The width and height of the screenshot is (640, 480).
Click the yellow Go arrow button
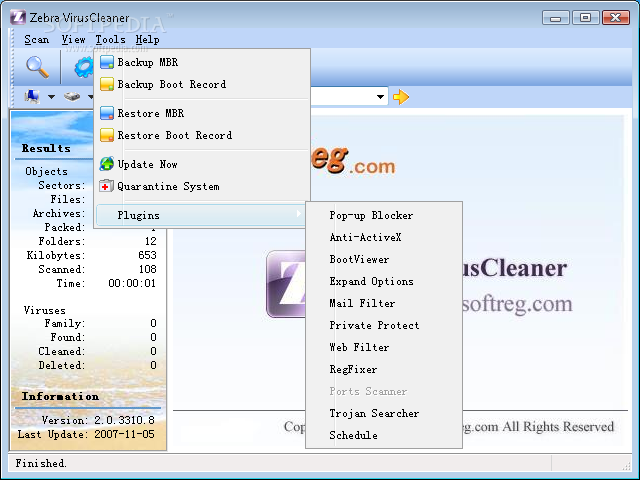401,97
